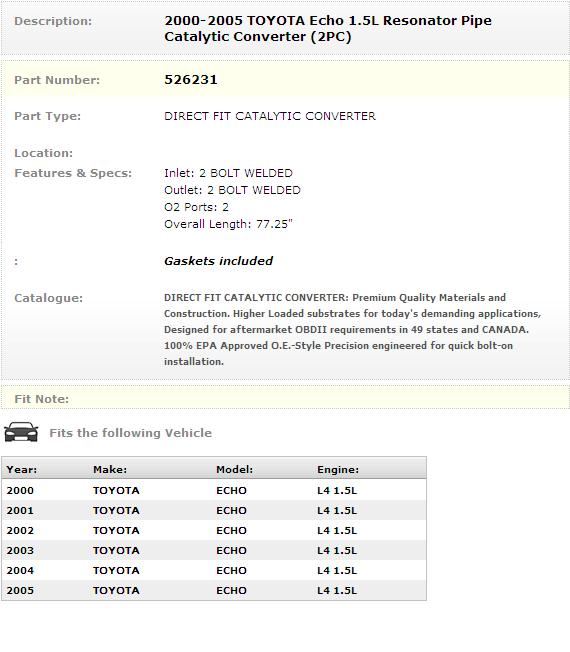Click the 2003 year cell
This screenshot has height=652, width=570.
point(20,550)
